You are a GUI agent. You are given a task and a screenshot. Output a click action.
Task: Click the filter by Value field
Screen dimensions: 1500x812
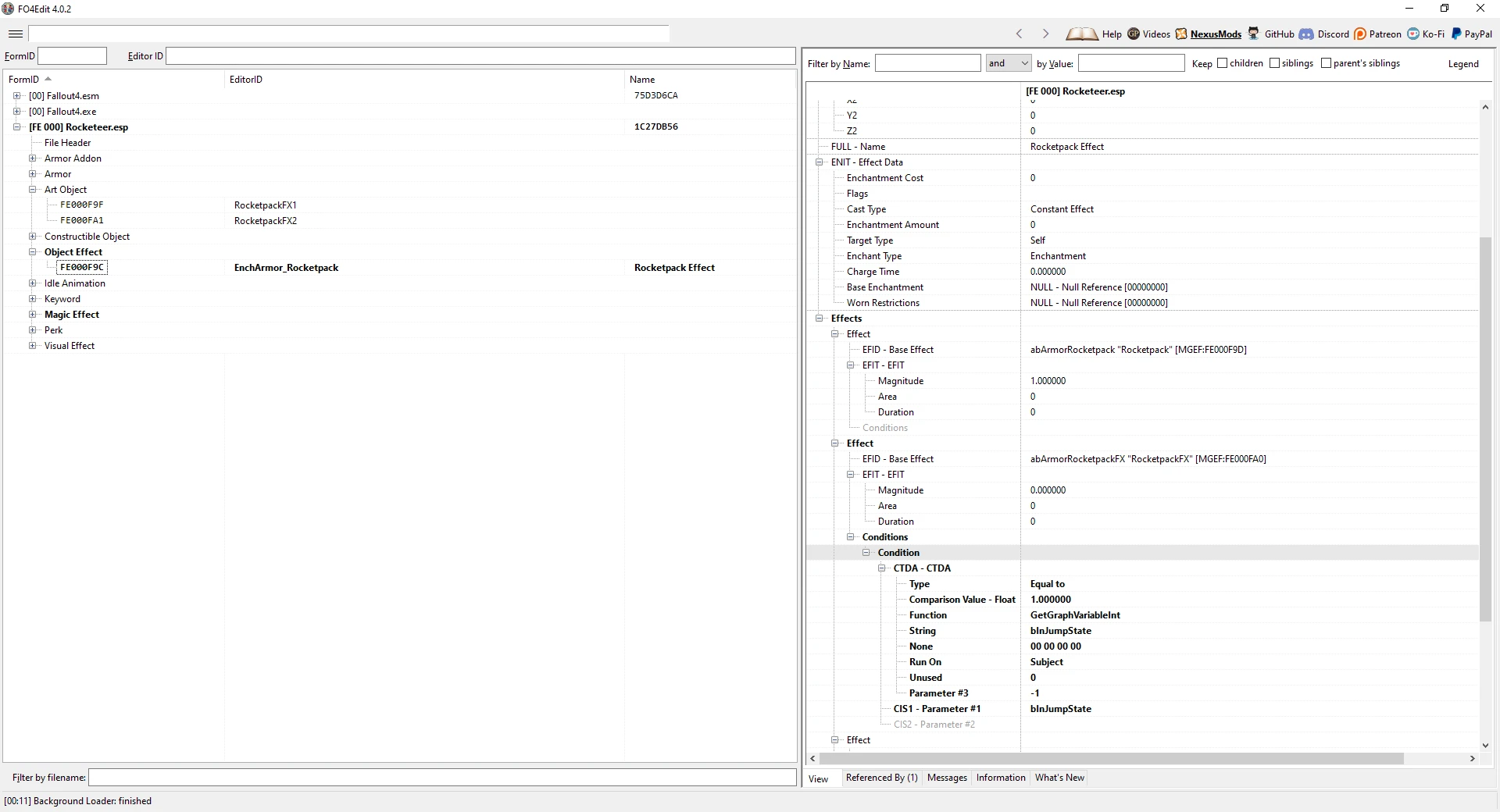[x=1131, y=63]
